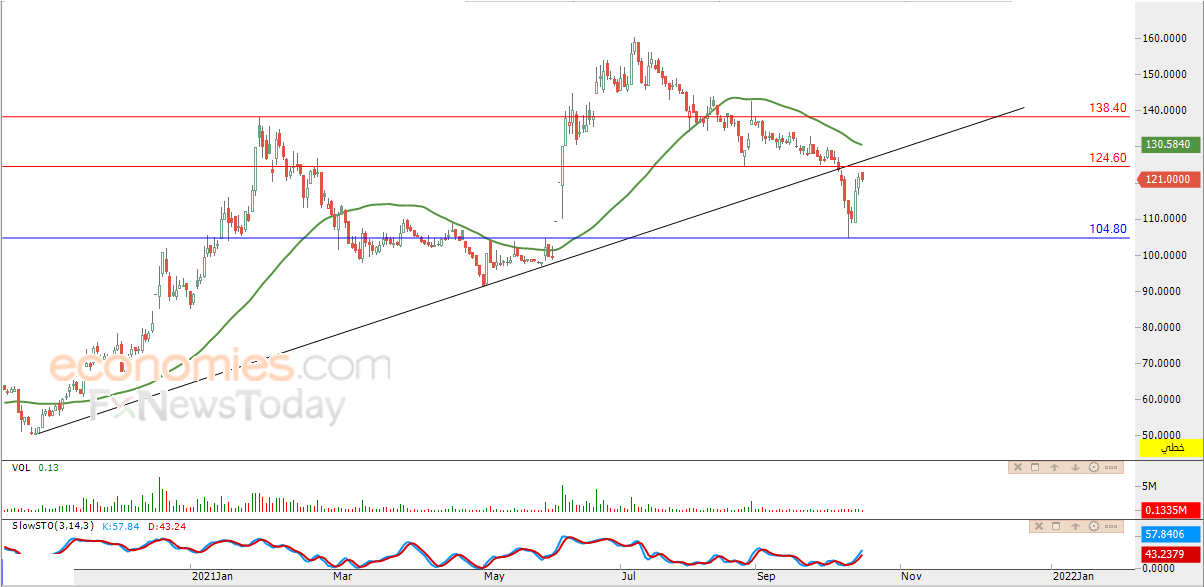Select the 124.60 horizontal level label
Screen dimensions: 1204x587
tap(1109, 157)
